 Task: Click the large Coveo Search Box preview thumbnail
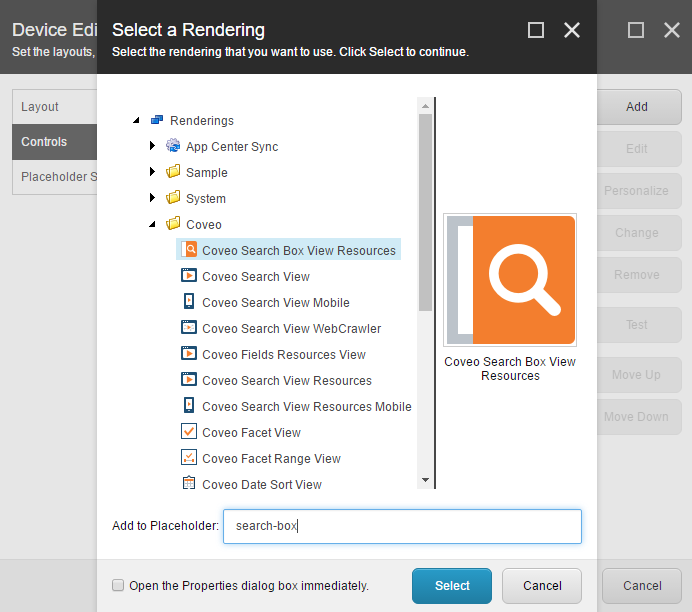(510, 280)
